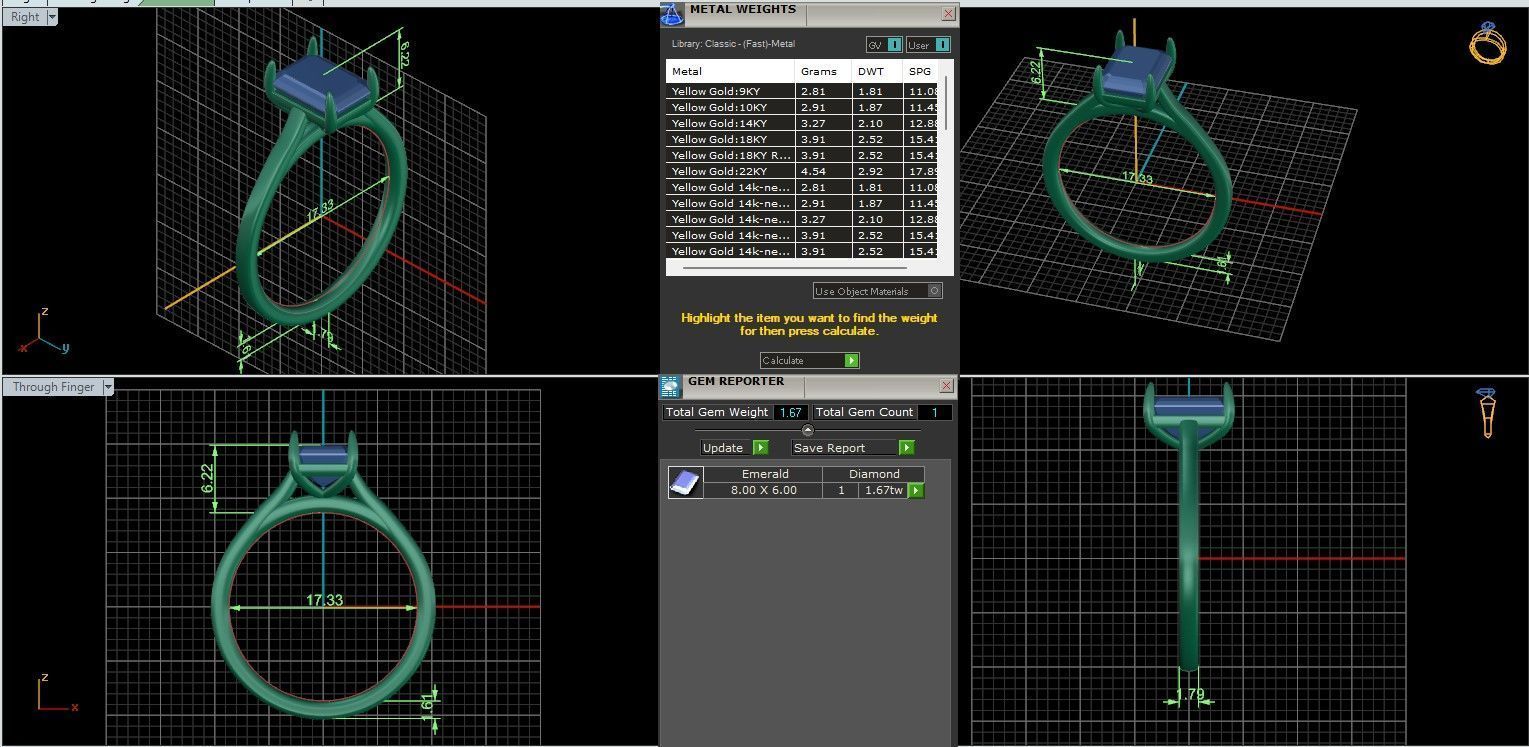Image resolution: width=1529 pixels, height=747 pixels.
Task: Click the DWT column header
Action: pyautogui.click(x=877, y=72)
